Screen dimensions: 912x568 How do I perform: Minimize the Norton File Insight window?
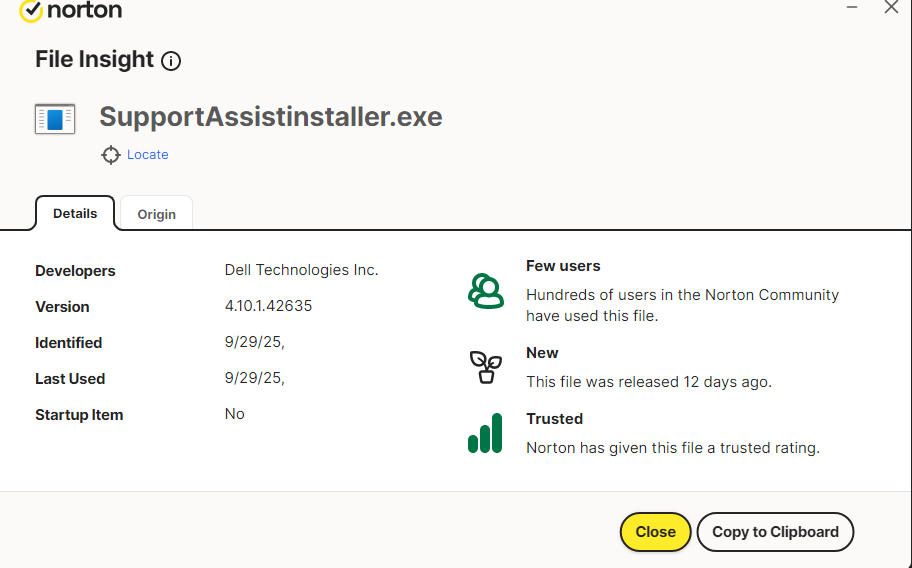853,7
